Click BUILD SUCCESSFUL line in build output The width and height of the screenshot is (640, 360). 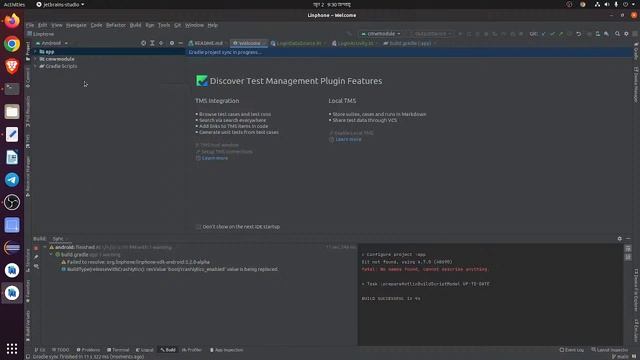tap(391, 298)
